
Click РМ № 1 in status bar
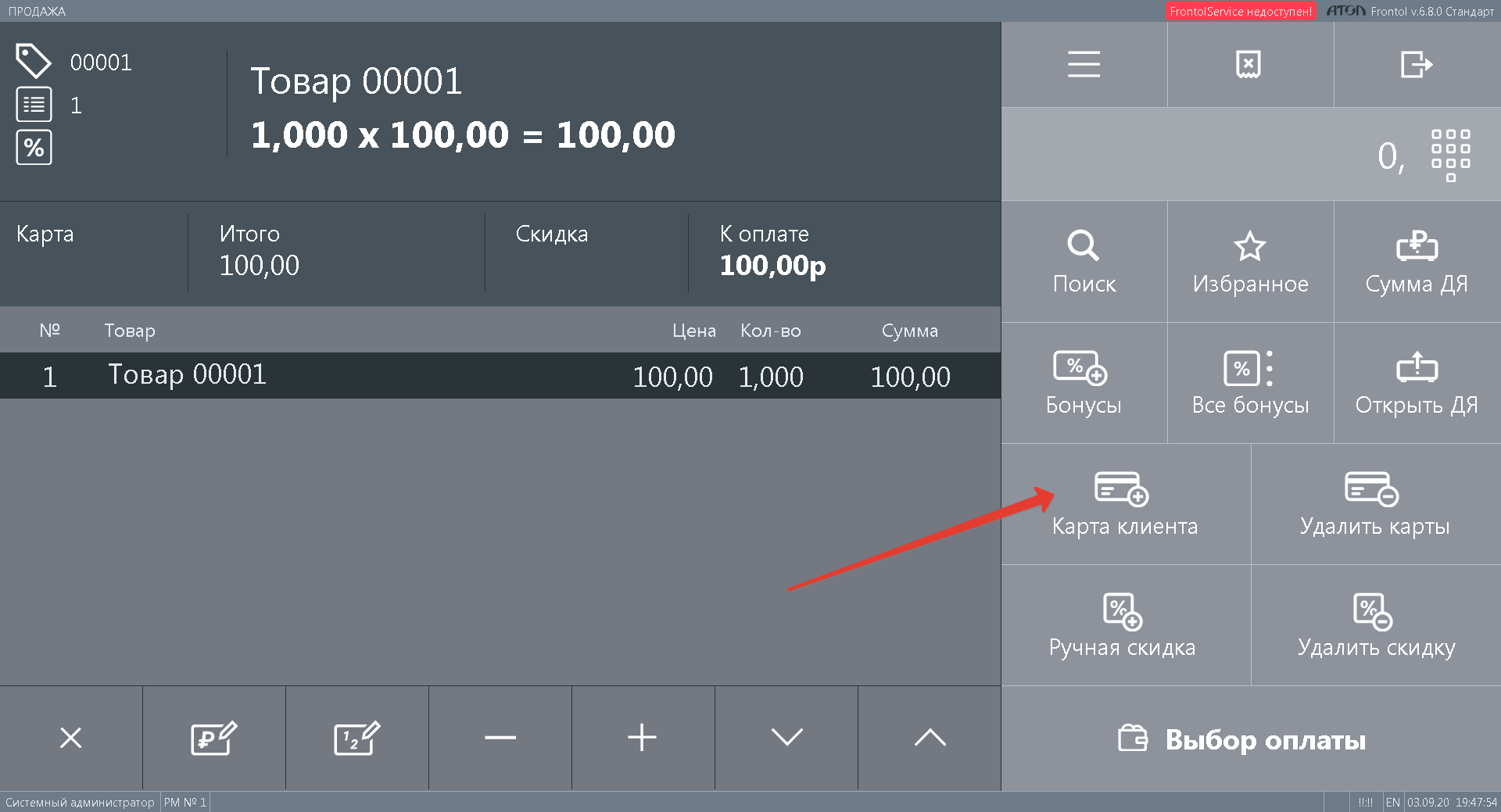185,802
